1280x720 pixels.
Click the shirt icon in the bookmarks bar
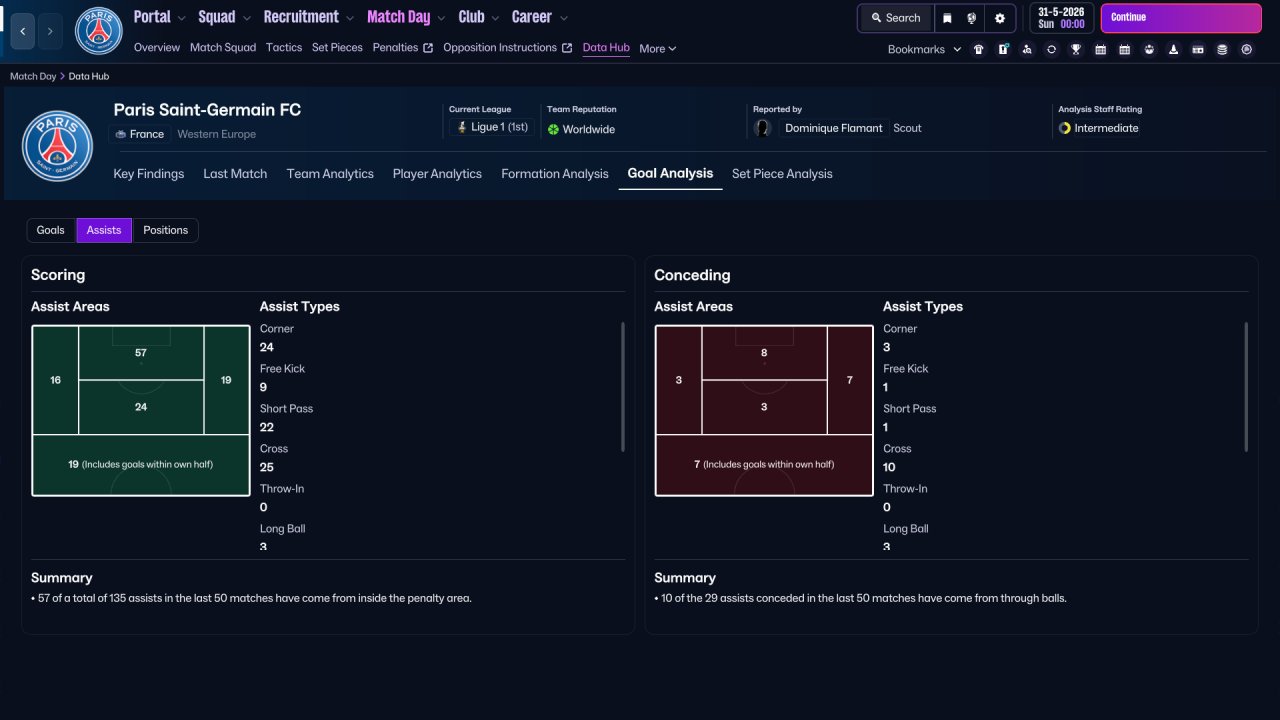click(978, 49)
